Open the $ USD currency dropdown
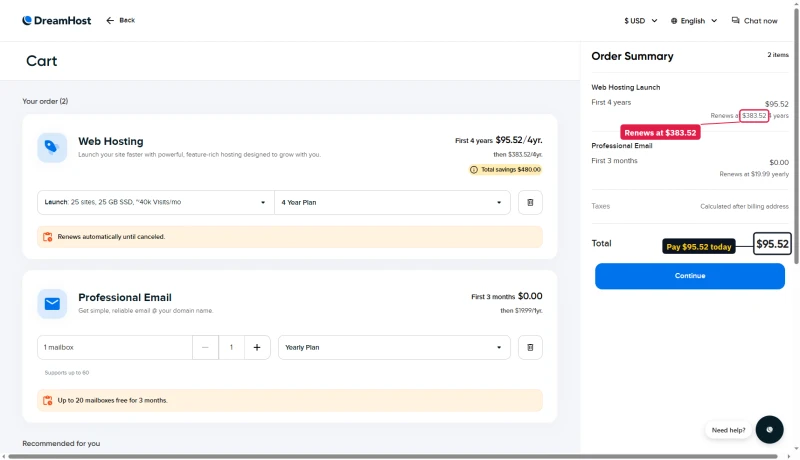This screenshot has width=800, height=460. 640,21
